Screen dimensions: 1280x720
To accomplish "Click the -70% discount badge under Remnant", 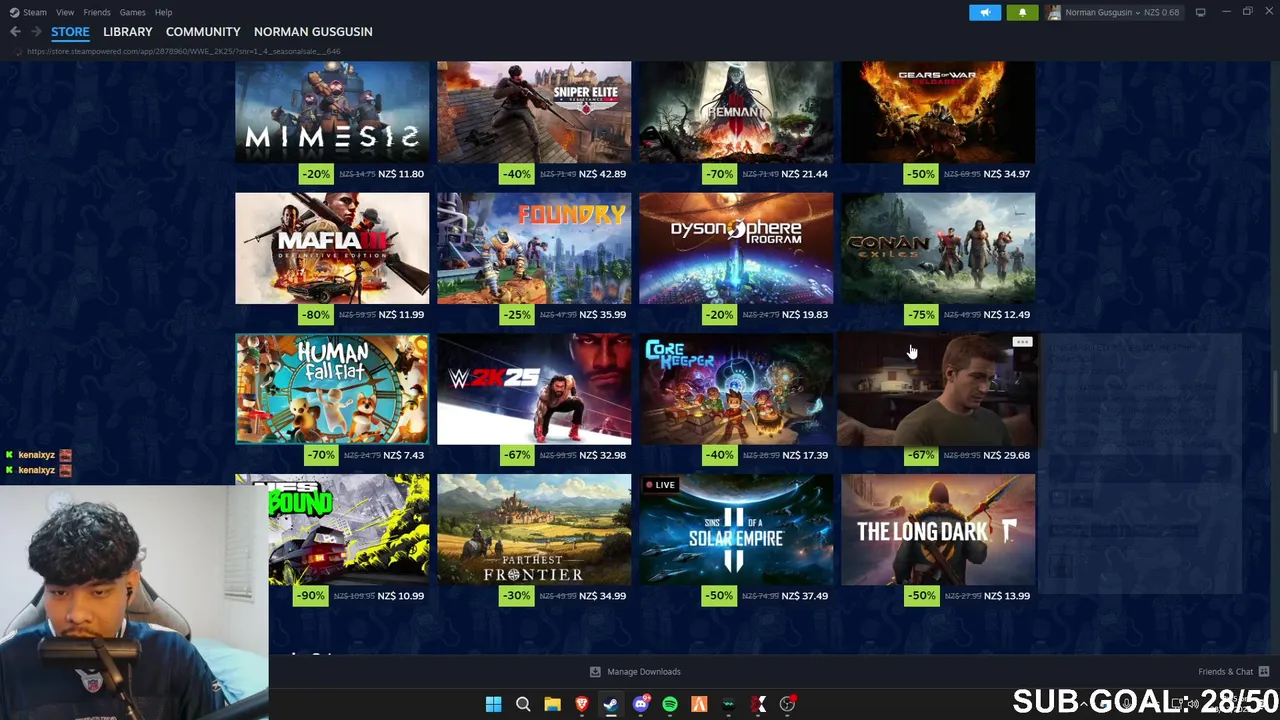I will (x=719, y=174).
